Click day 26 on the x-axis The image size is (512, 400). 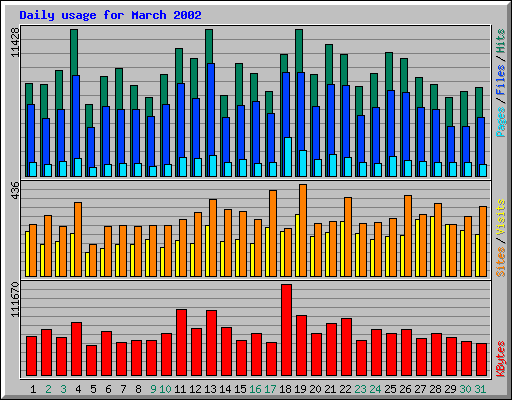(405, 389)
